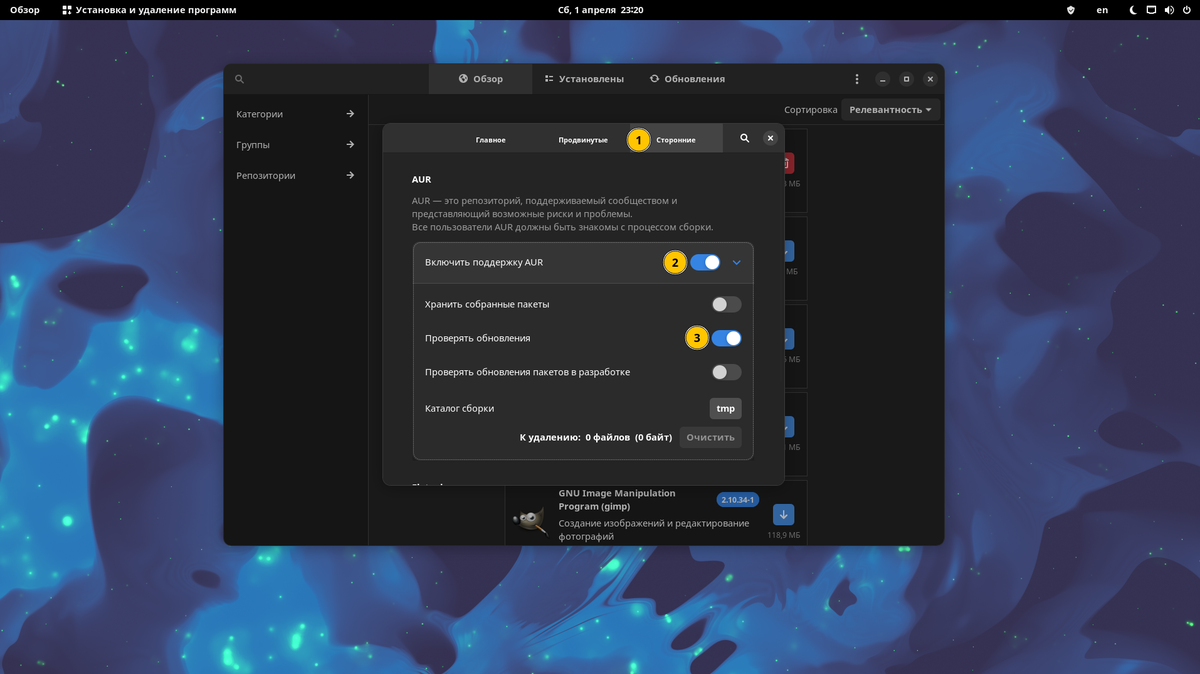Expand the AUR support options chevron

pos(737,262)
